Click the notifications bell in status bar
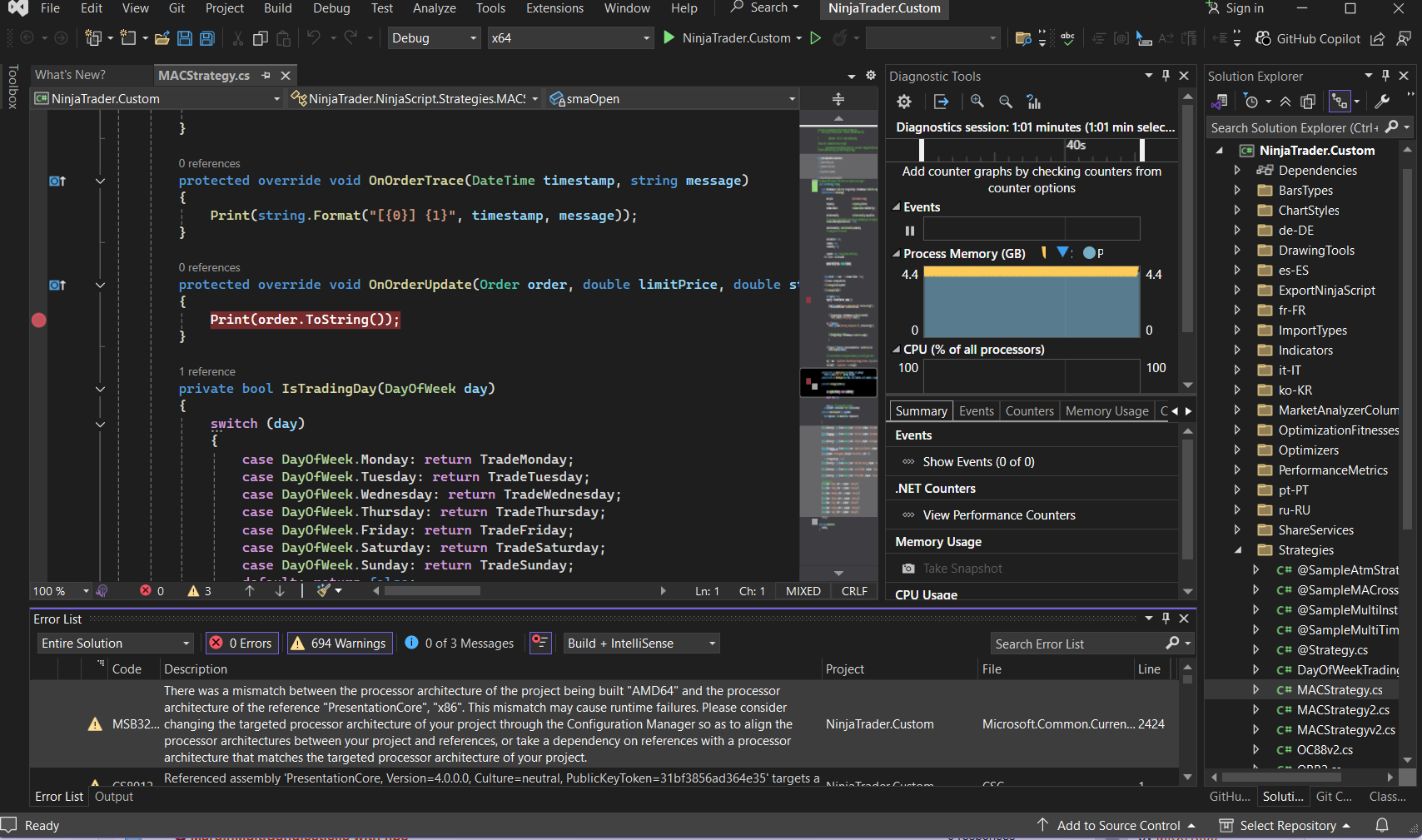1422x840 pixels. 1382,825
